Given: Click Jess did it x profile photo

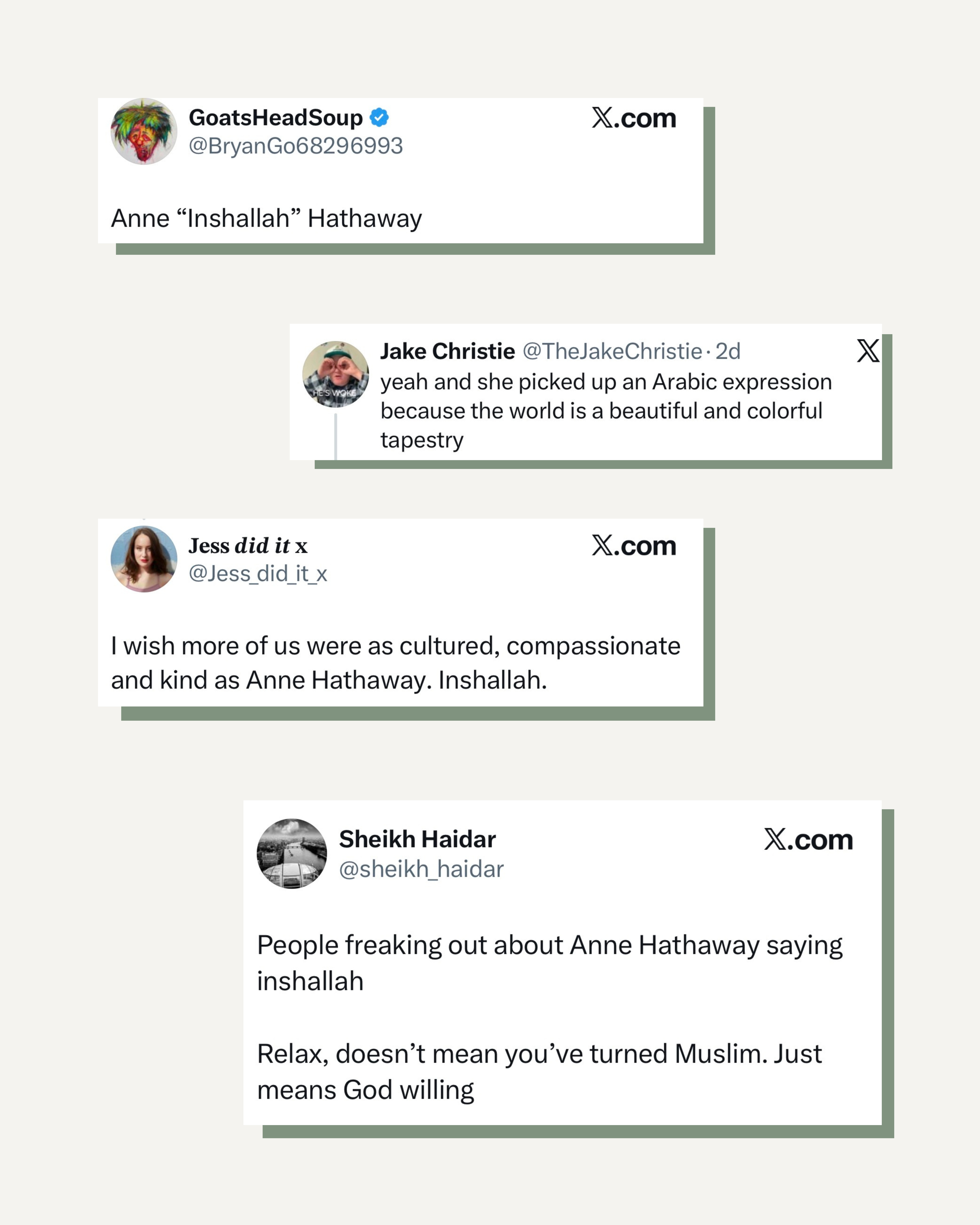Looking at the screenshot, I should pyautogui.click(x=144, y=559).
